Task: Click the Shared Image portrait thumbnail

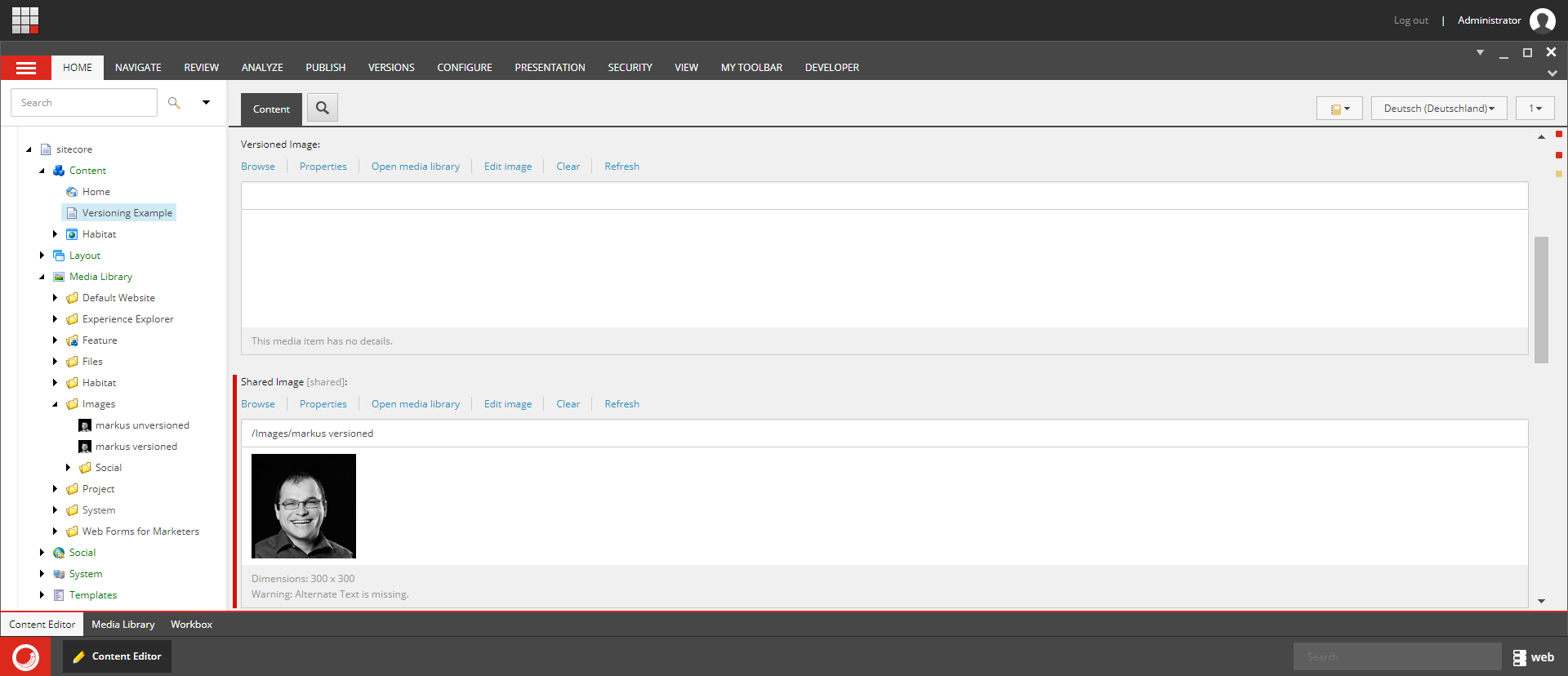Action: 304,506
